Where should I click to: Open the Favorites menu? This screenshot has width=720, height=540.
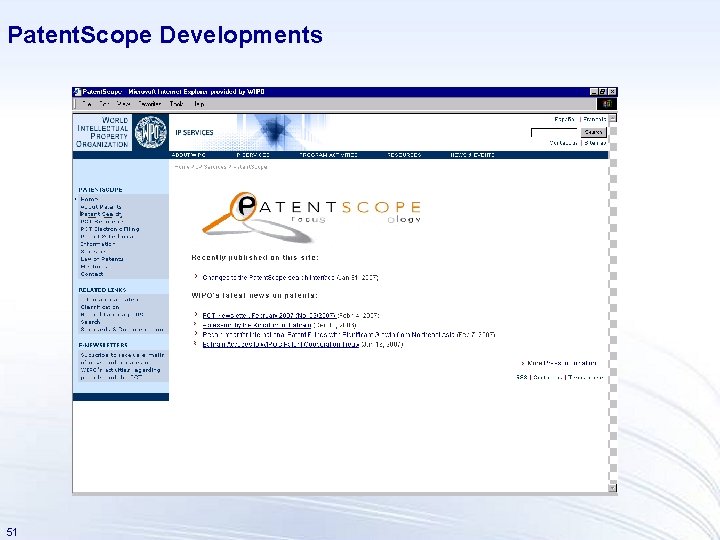(149, 104)
